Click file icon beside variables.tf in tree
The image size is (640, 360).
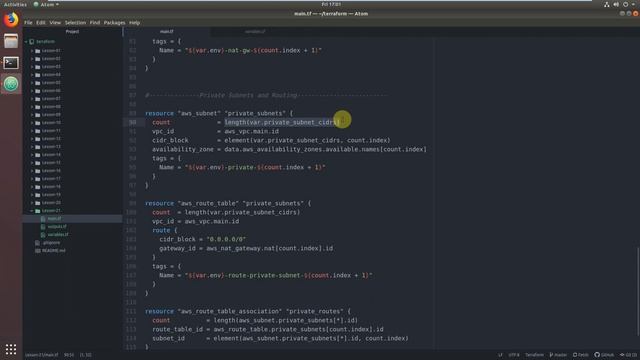click(43, 235)
